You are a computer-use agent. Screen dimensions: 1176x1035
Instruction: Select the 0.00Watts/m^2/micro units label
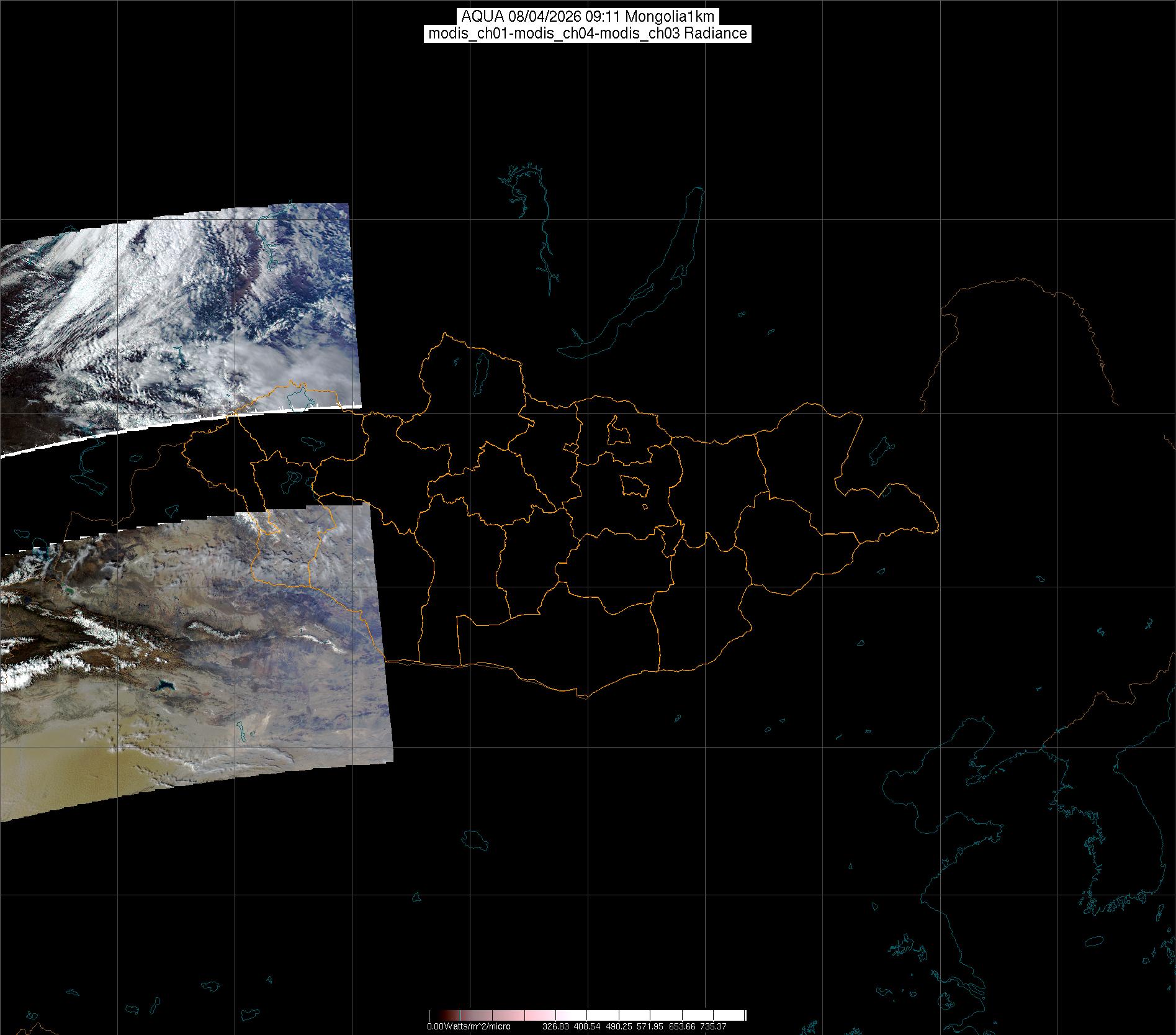tap(469, 1026)
